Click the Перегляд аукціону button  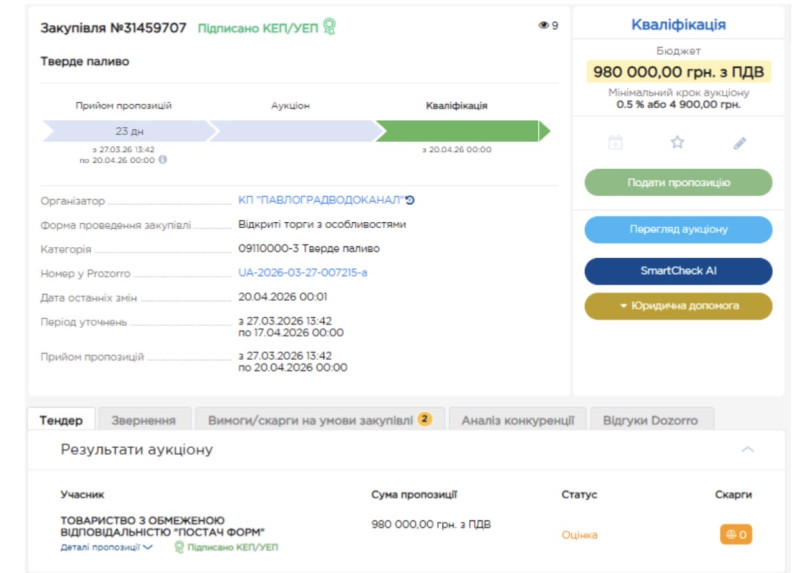(678, 230)
